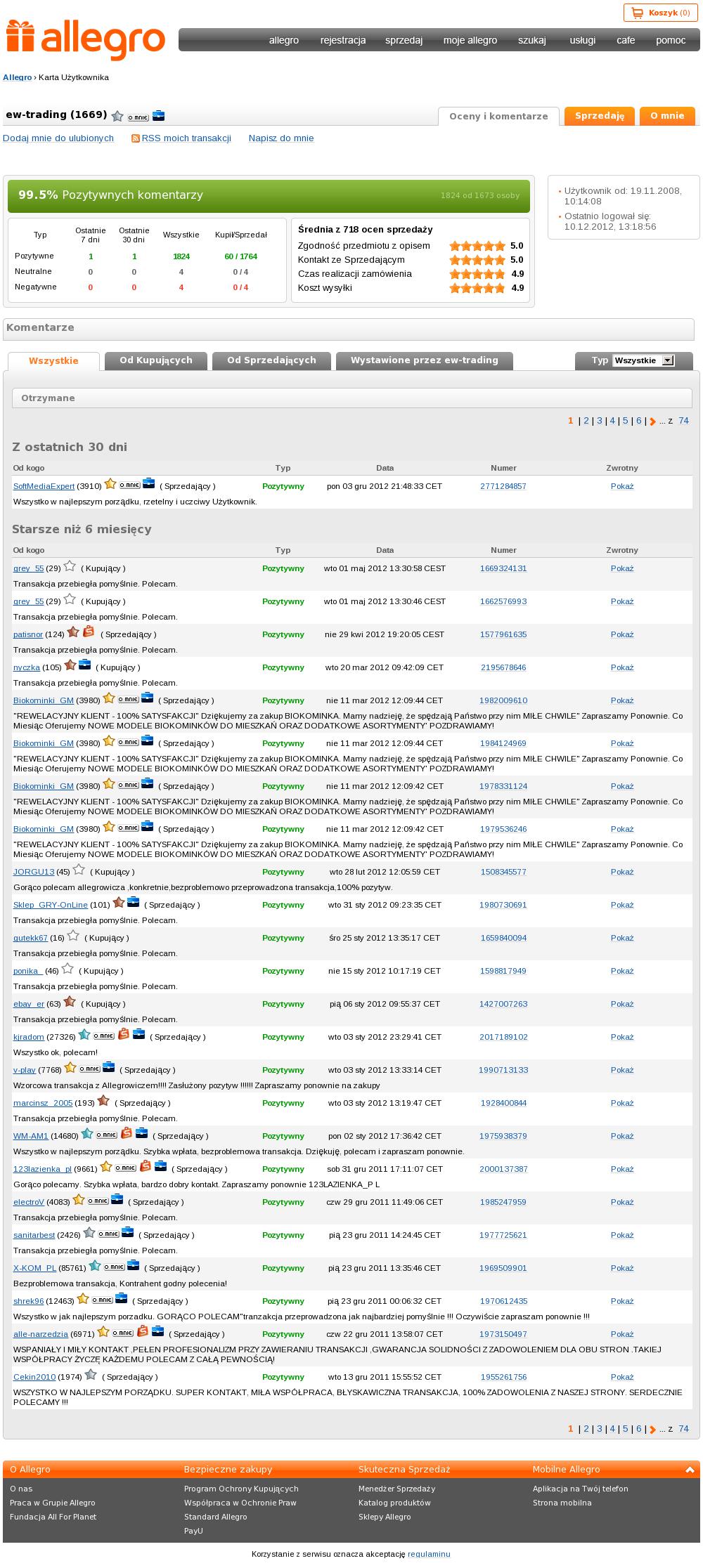This screenshot has height=1568, width=703.
Task: Select the 'Od Kupujących' comments tab
Action: pos(156,360)
